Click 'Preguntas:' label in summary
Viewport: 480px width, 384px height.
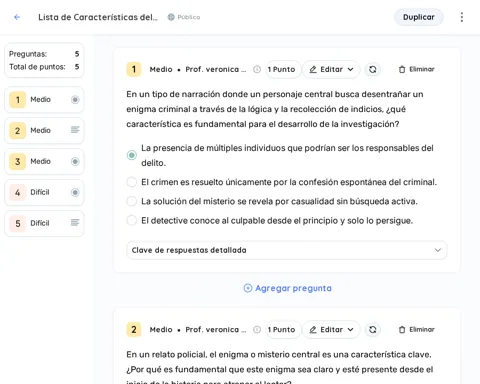coord(28,54)
